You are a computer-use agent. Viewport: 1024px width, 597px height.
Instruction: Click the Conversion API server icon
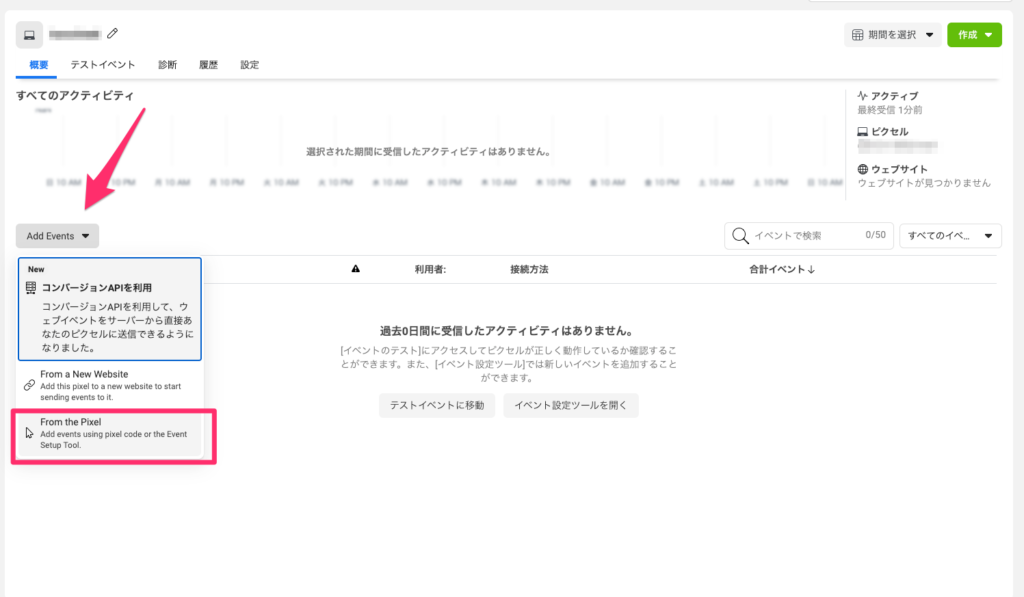click(30, 288)
